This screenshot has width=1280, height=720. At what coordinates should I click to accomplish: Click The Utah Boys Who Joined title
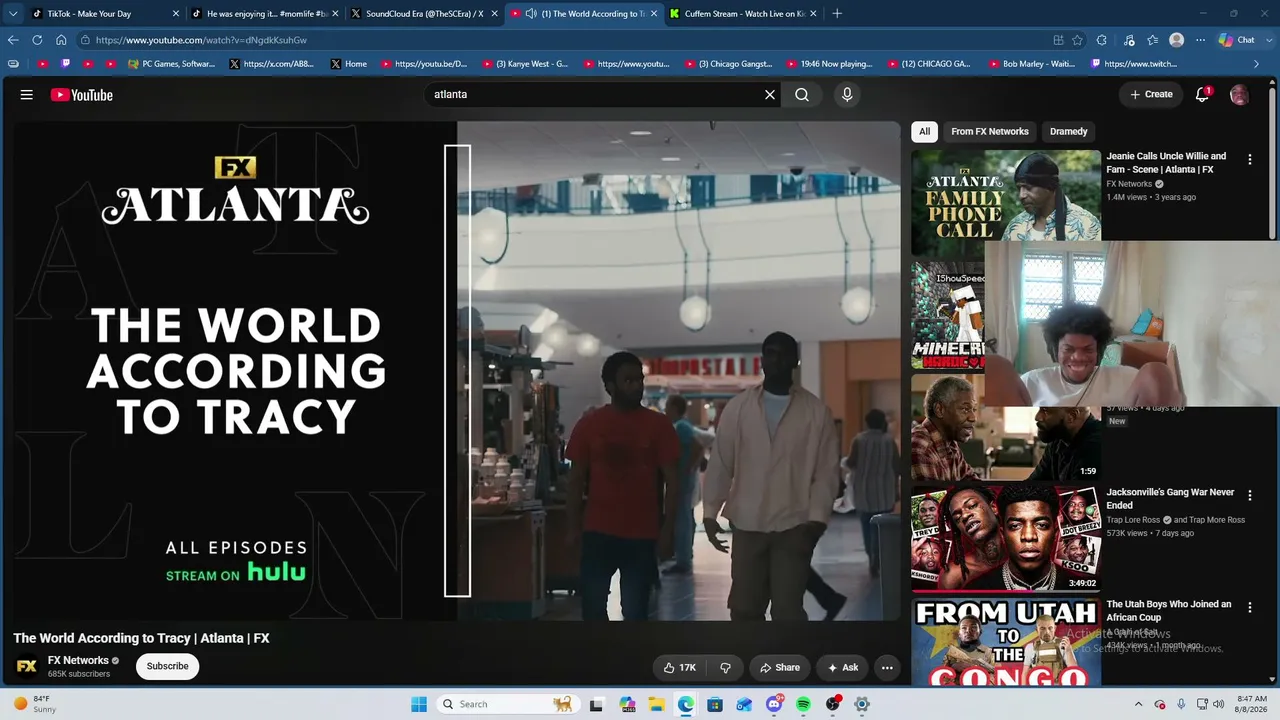tap(1168, 611)
